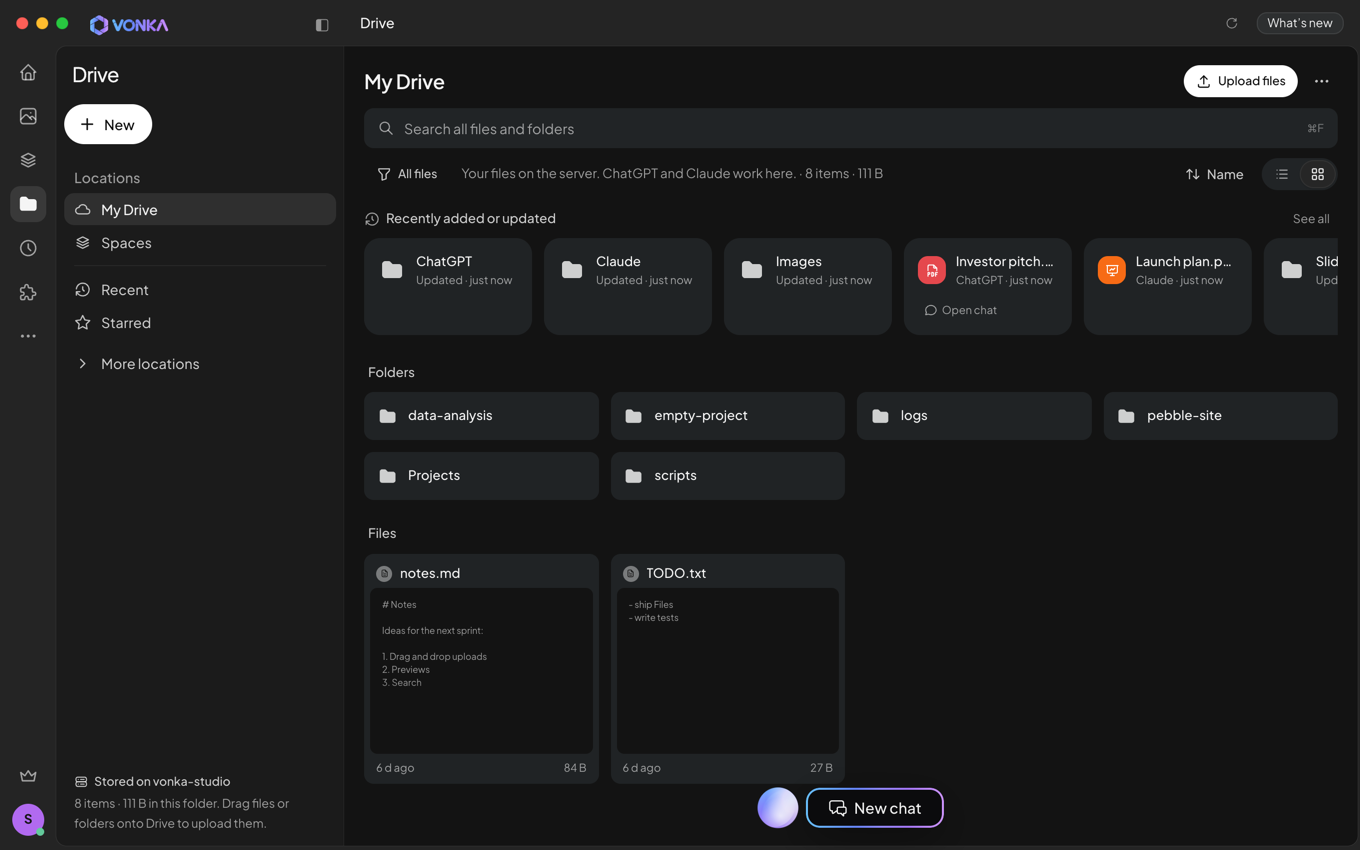1360x850 pixels.
Task: Click the New button
Action: (108, 124)
